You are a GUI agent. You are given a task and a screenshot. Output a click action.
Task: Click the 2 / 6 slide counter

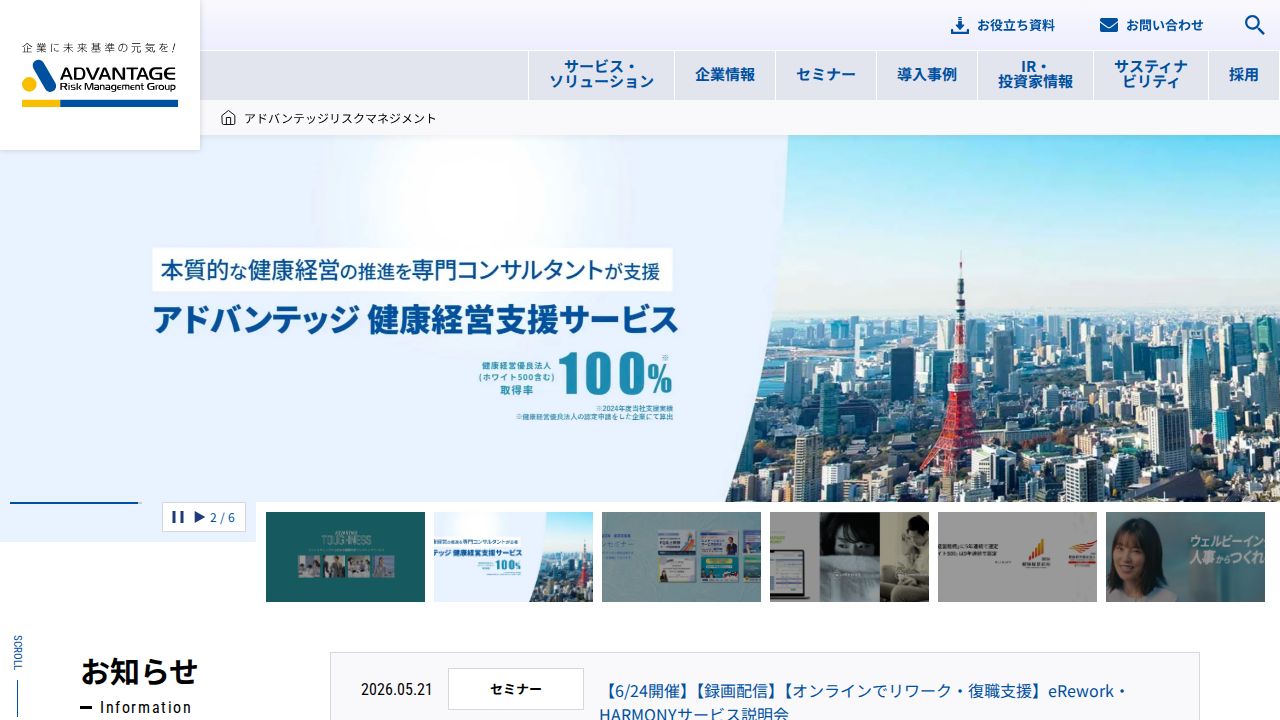click(x=223, y=518)
